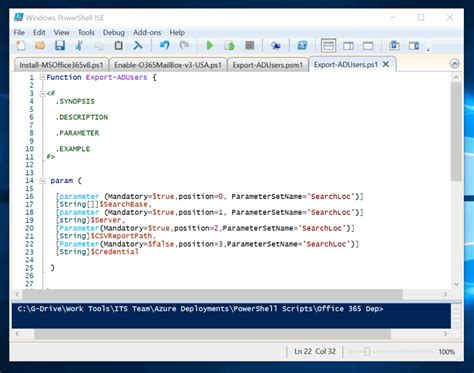Viewport: 474px width, 373px height.
Task: Run script with green play icon
Action: pyautogui.click(x=210, y=45)
